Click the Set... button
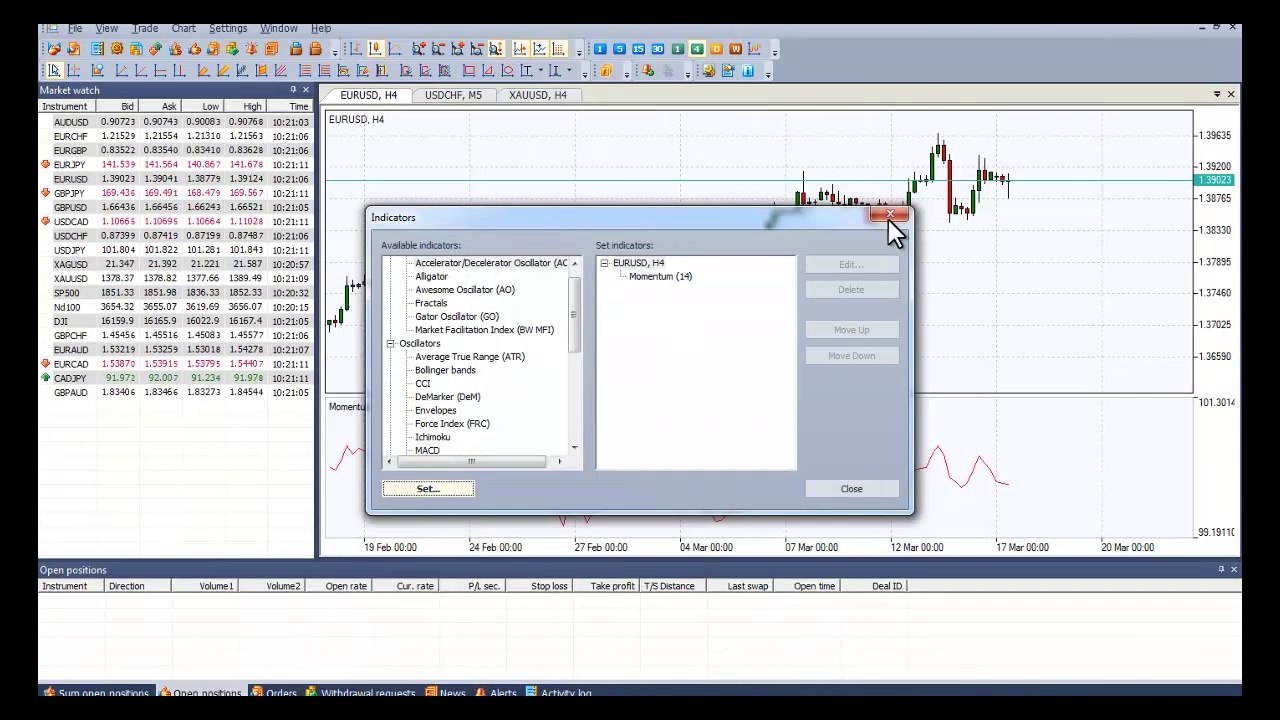The image size is (1280, 720). tap(428, 489)
